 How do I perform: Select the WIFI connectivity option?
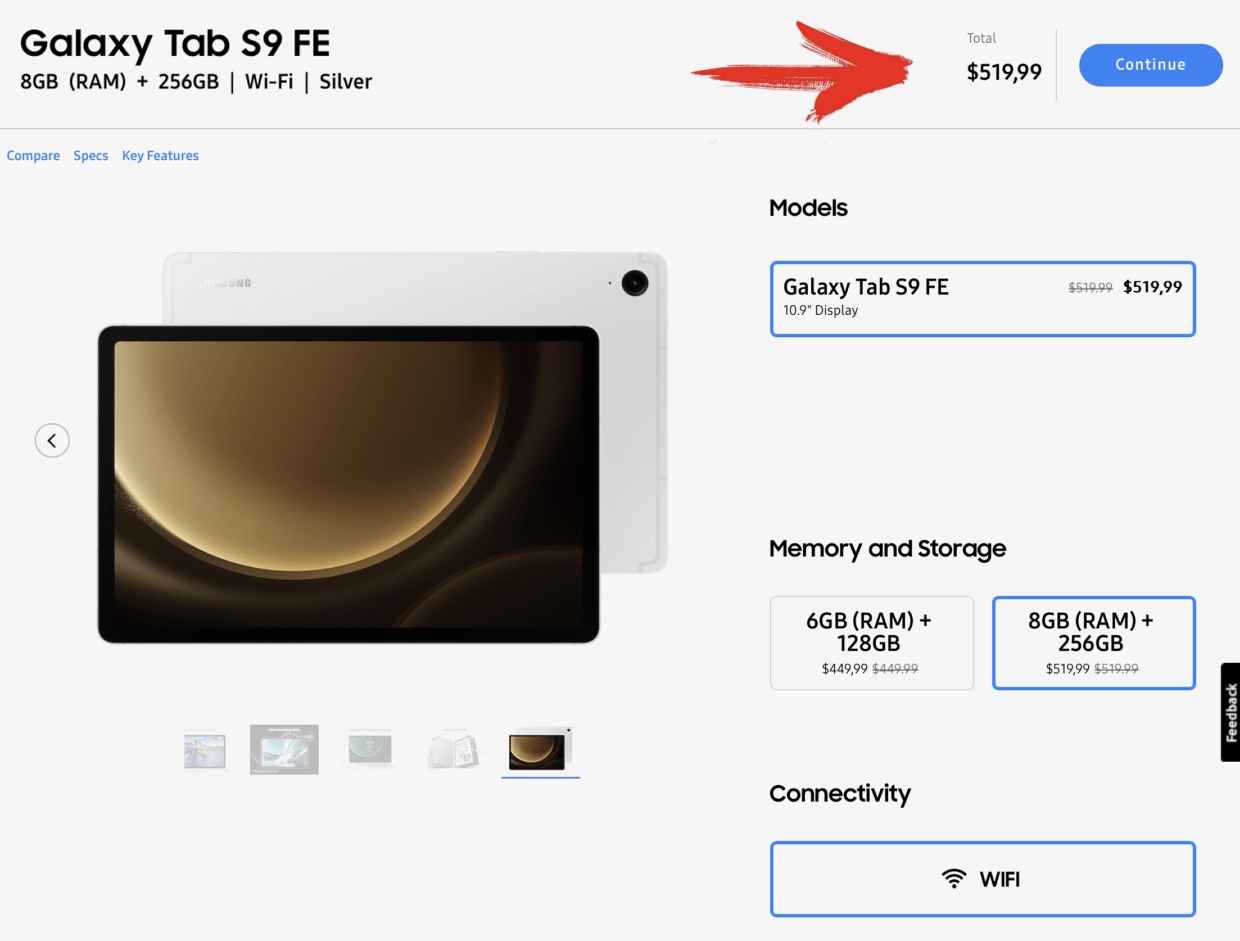click(x=982, y=879)
